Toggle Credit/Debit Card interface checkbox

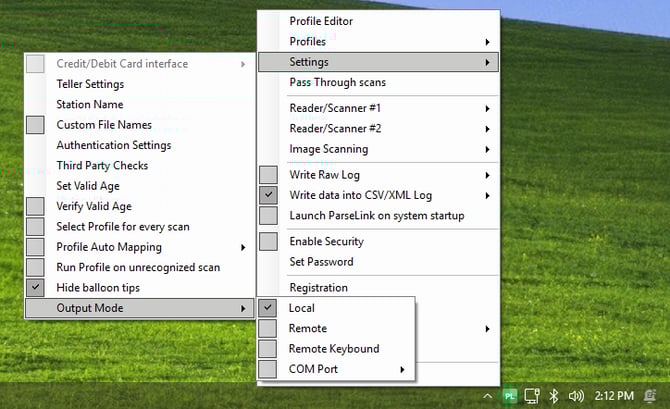tap(35, 64)
